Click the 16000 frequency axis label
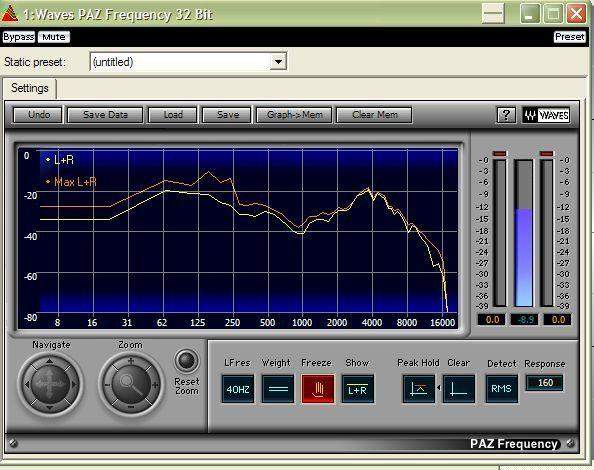 [x=442, y=323]
